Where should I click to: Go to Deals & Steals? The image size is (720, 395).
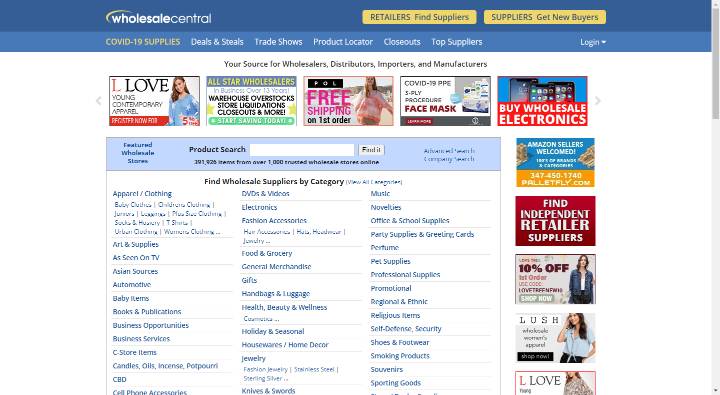tap(217, 42)
